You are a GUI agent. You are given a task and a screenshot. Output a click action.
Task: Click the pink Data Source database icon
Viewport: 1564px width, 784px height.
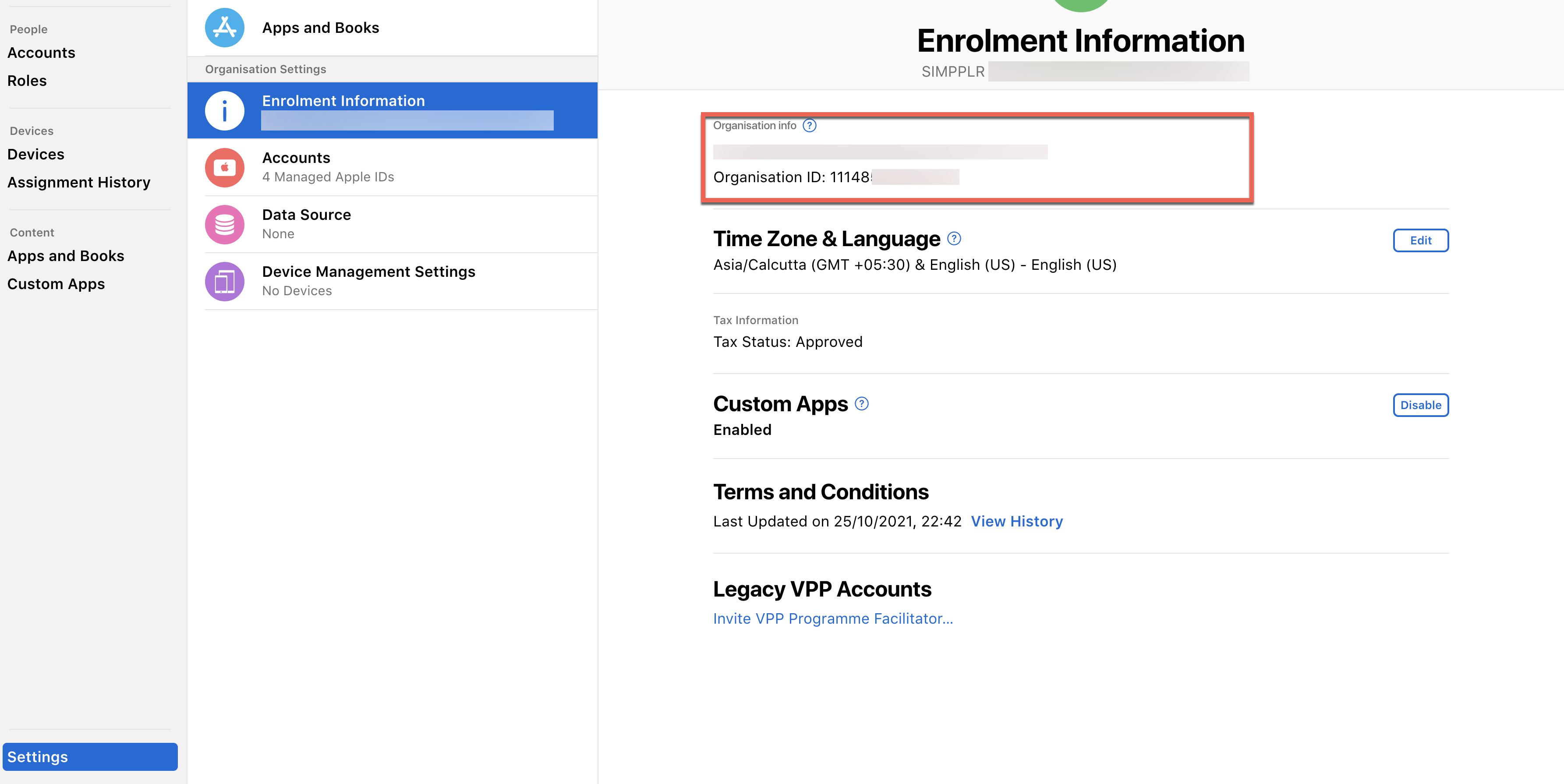pos(225,224)
